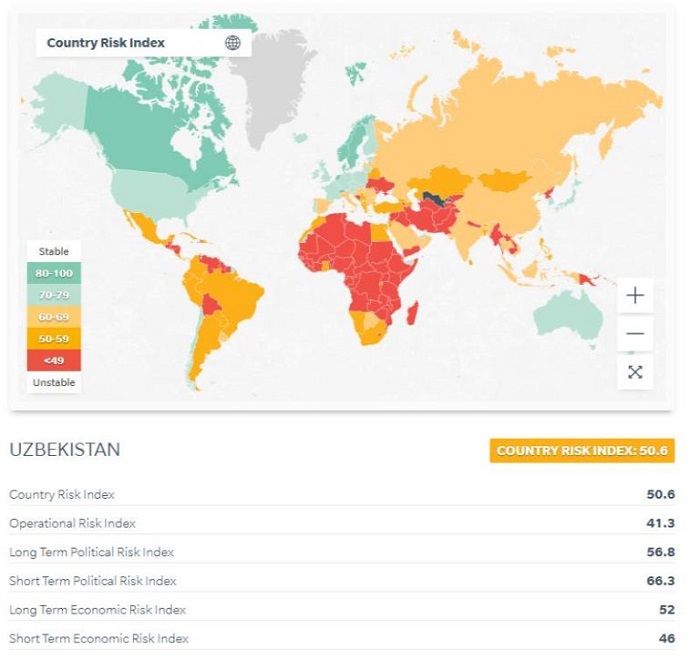
Task: Select the <49 red legend band
Action: [x=54, y=360]
